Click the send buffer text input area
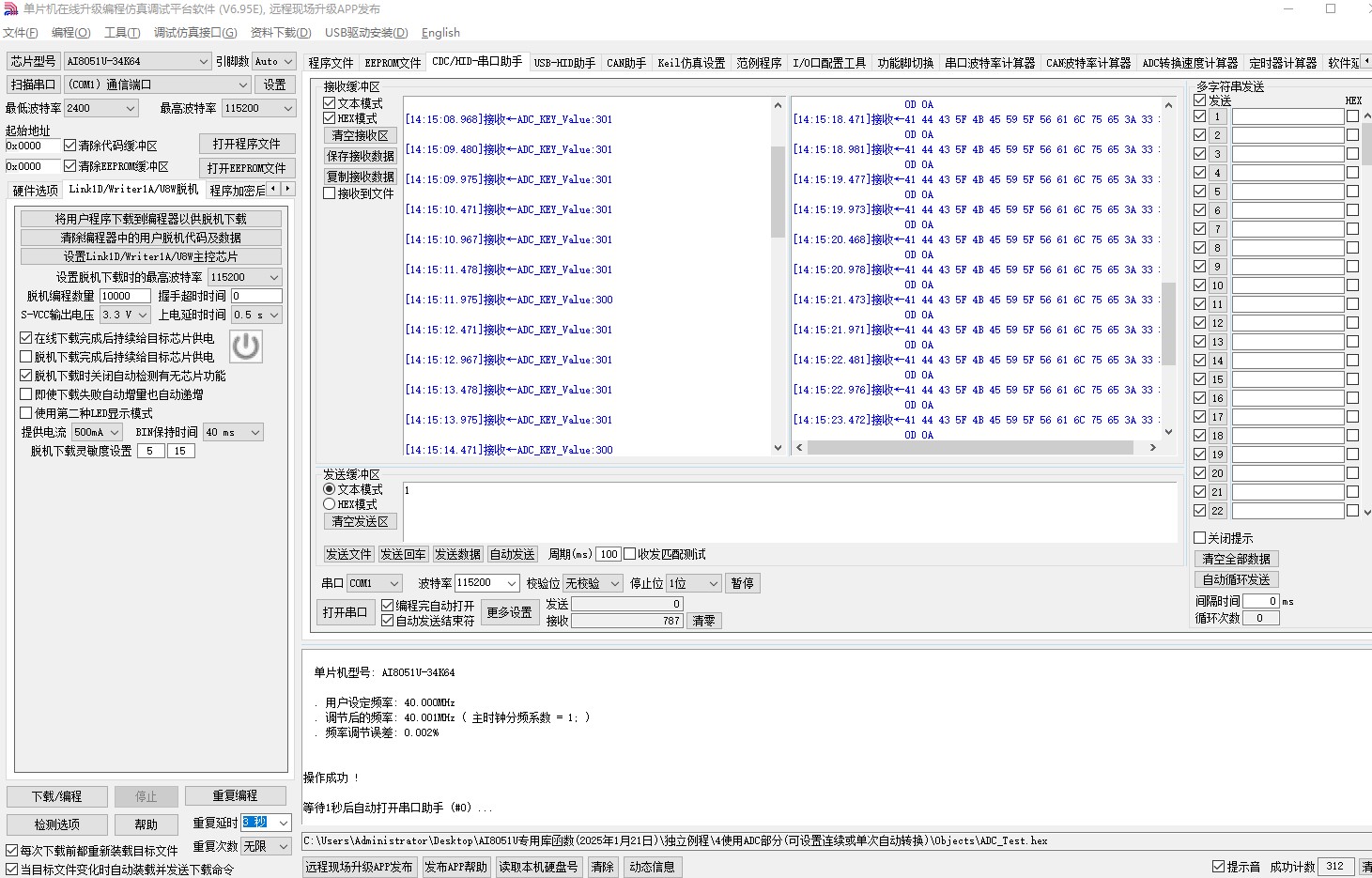This screenshot has width=1372, height=878. [x=790, y=512]
